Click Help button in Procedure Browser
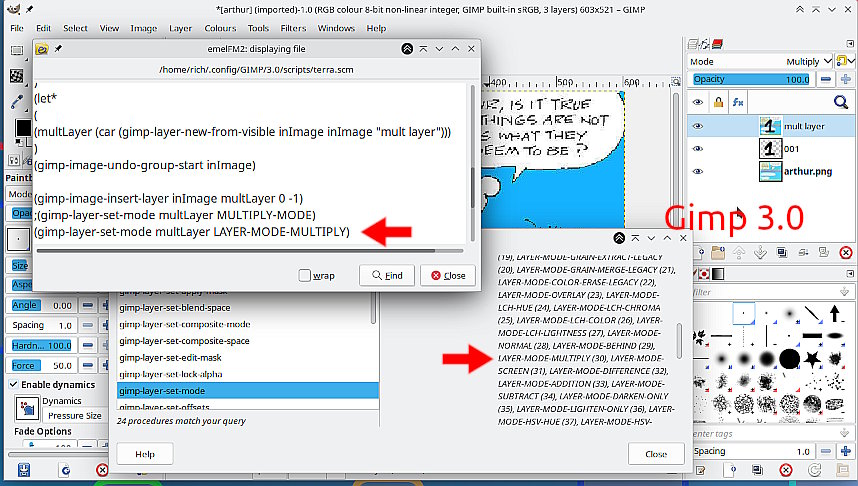858x486 pixels. 145,454
